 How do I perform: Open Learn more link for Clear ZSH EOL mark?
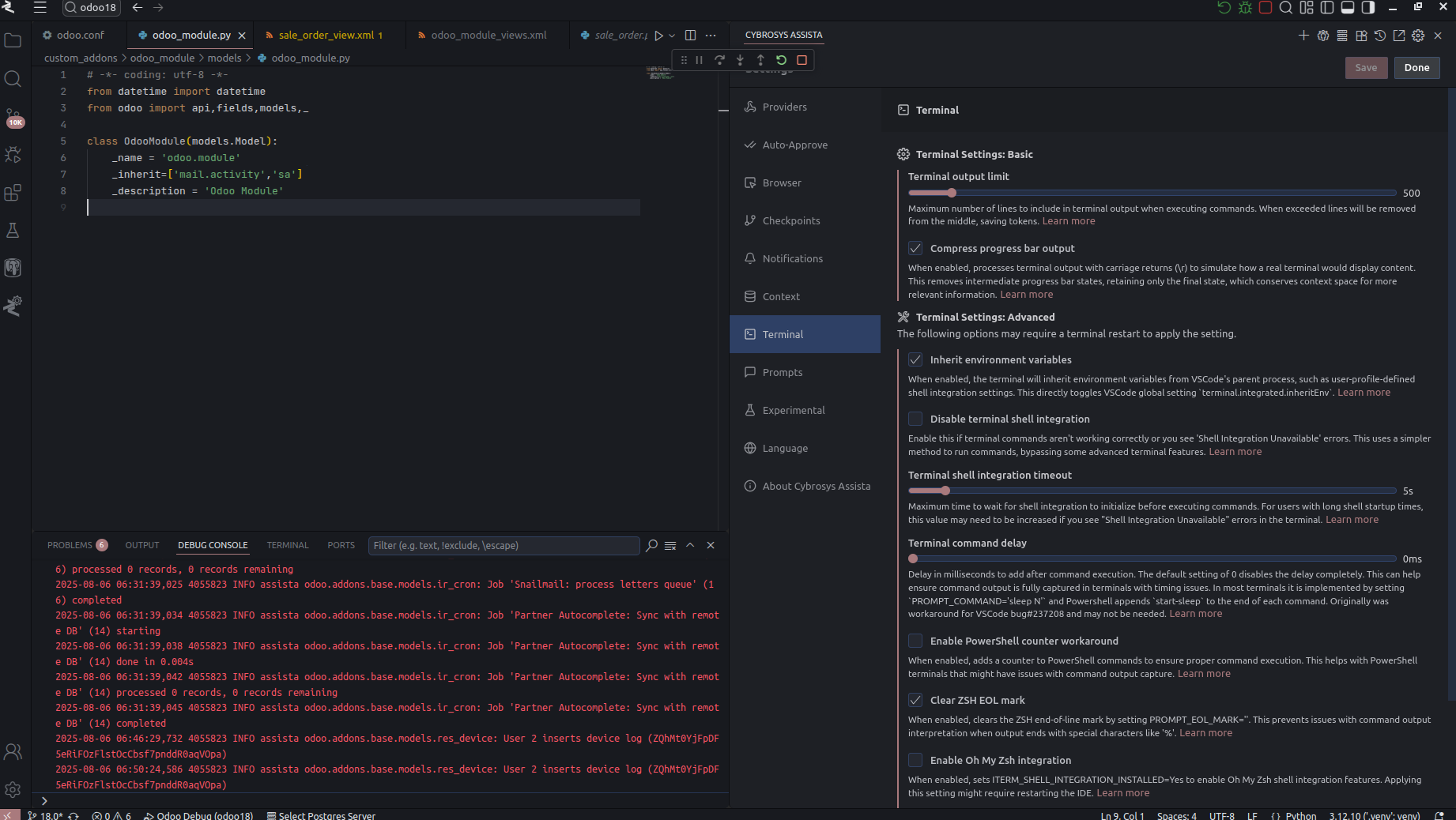1205,733
